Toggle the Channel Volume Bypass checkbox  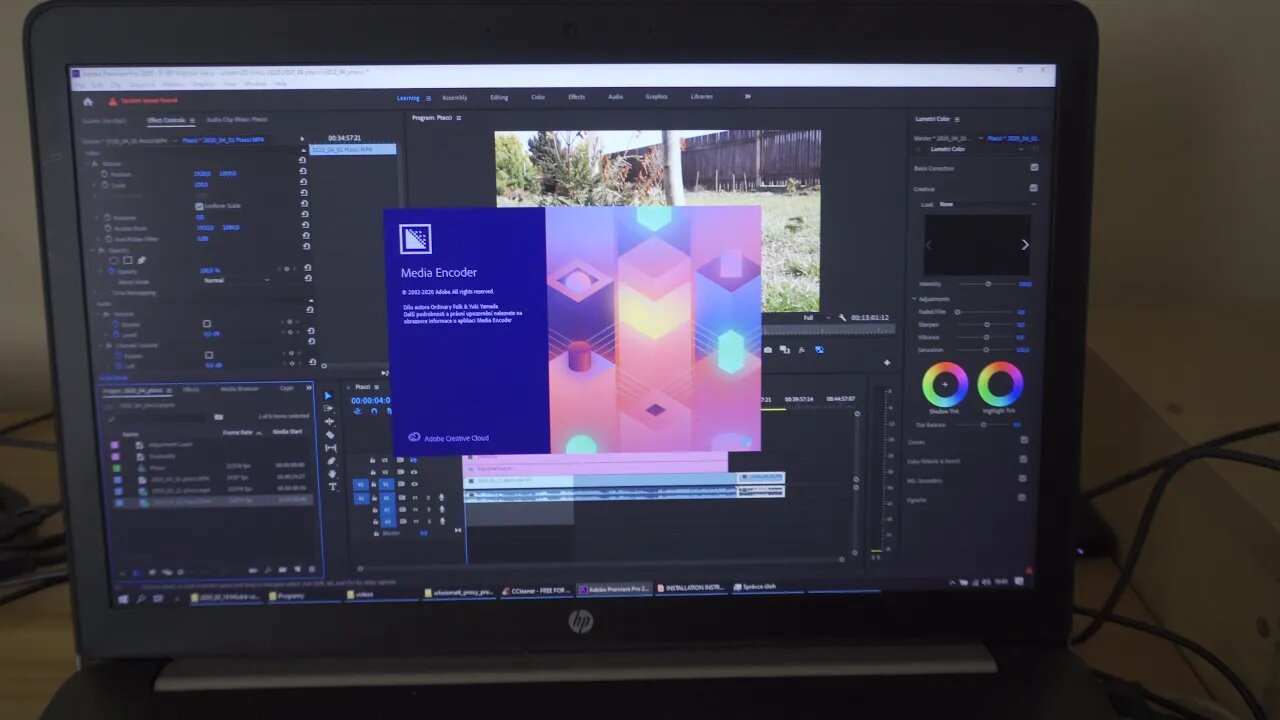point(208,355)
